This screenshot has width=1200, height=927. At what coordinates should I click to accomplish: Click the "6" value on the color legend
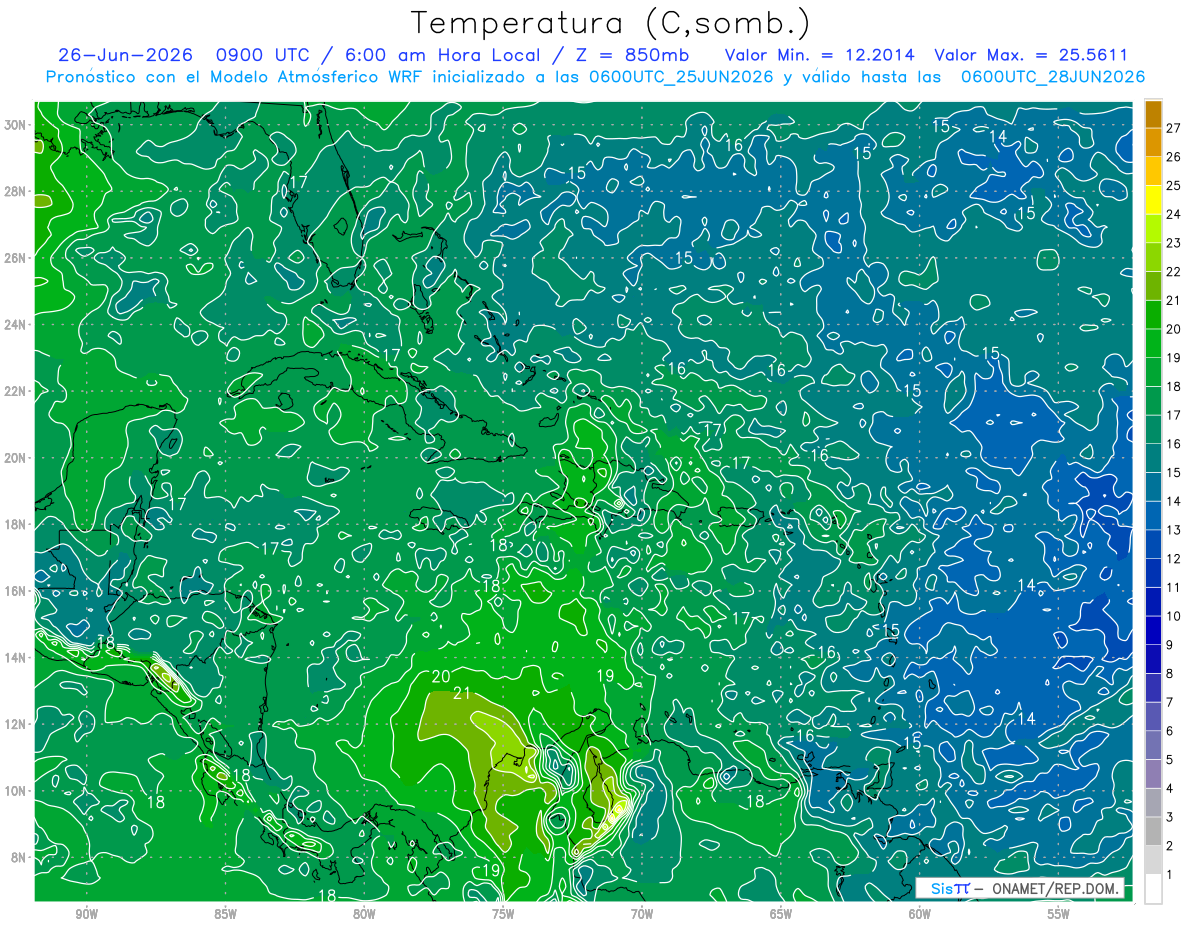pos(1170,731)
